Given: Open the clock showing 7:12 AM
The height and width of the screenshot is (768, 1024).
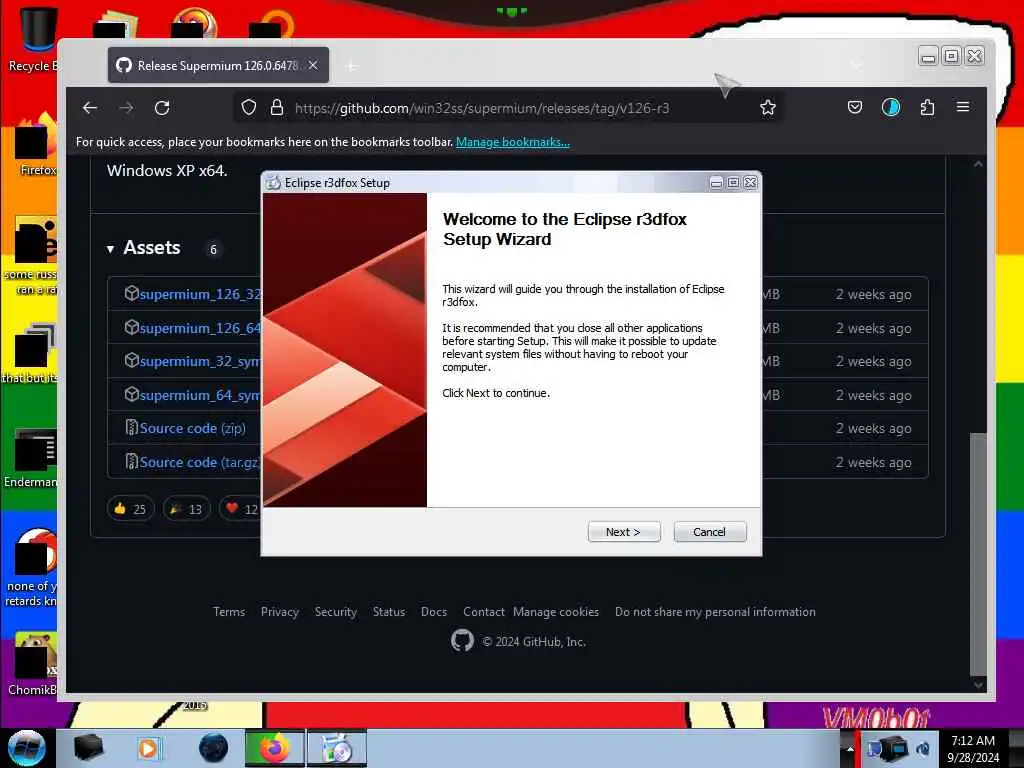Looking at the screenshot, I should point(973,748).
